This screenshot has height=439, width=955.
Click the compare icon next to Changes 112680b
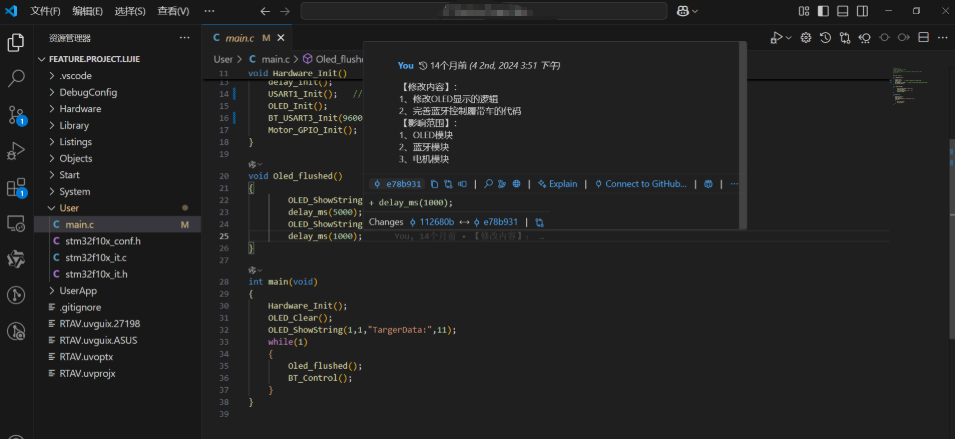(539, 222)
